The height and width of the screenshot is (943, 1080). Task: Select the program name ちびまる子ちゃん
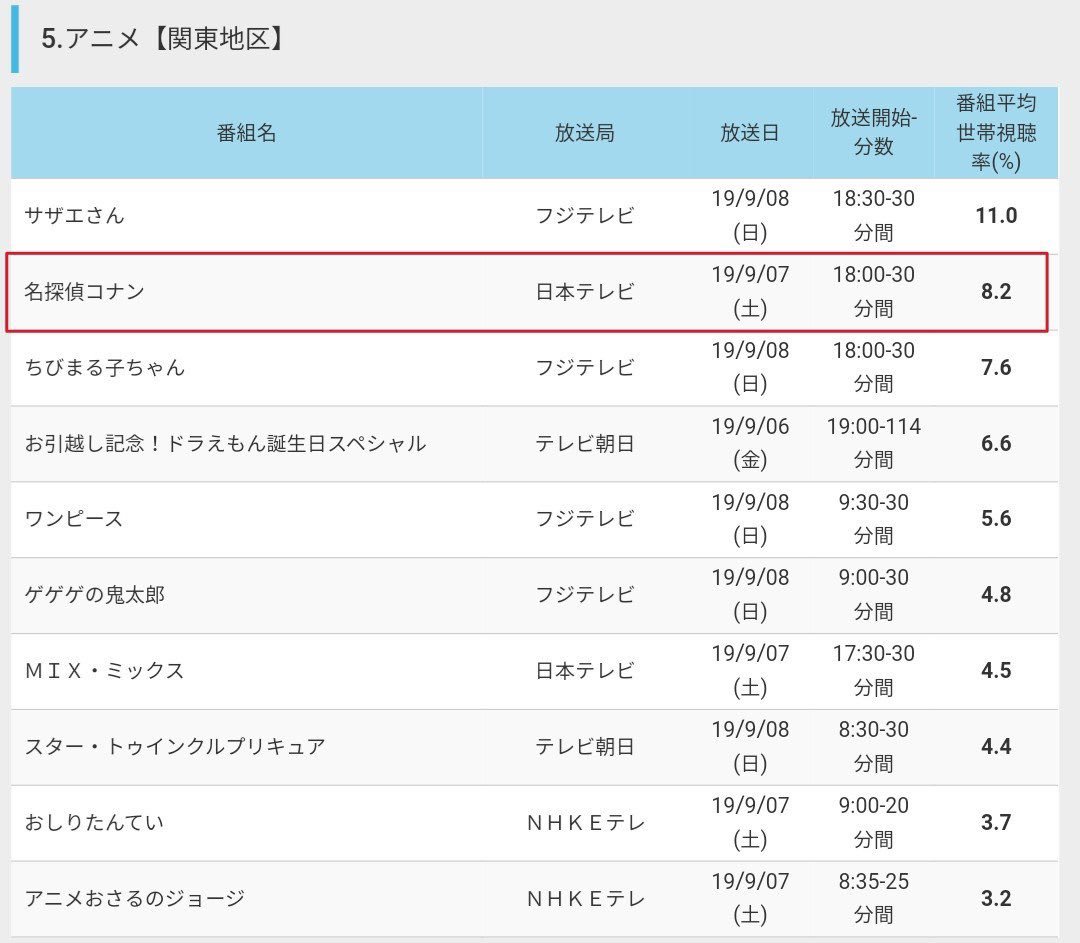(105, 367)
